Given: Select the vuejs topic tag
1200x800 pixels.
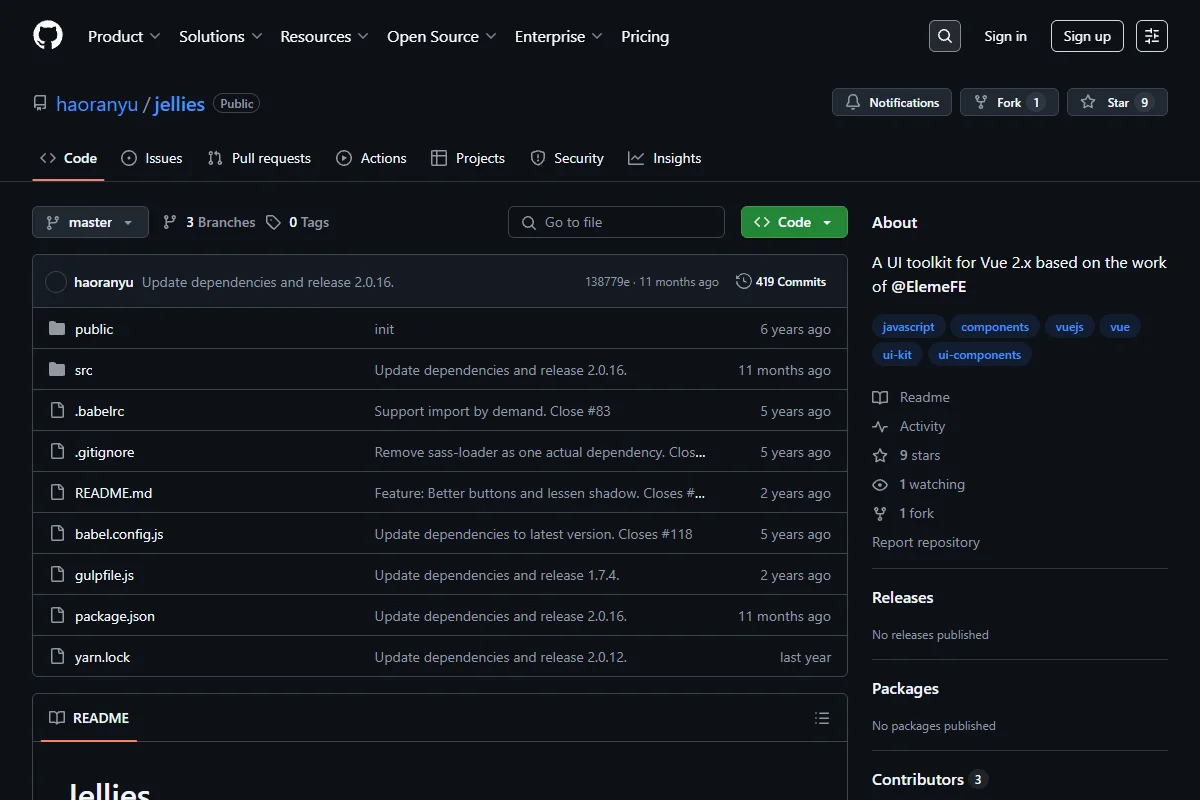Looking at the screenshot, I should (x=1069, y=327).
